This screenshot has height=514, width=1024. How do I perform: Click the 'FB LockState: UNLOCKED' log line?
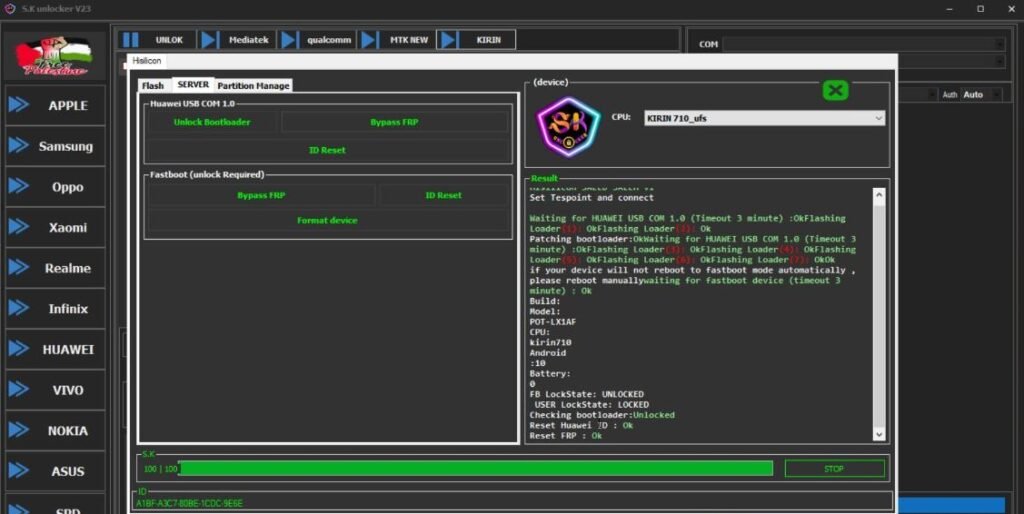(586, 394)
